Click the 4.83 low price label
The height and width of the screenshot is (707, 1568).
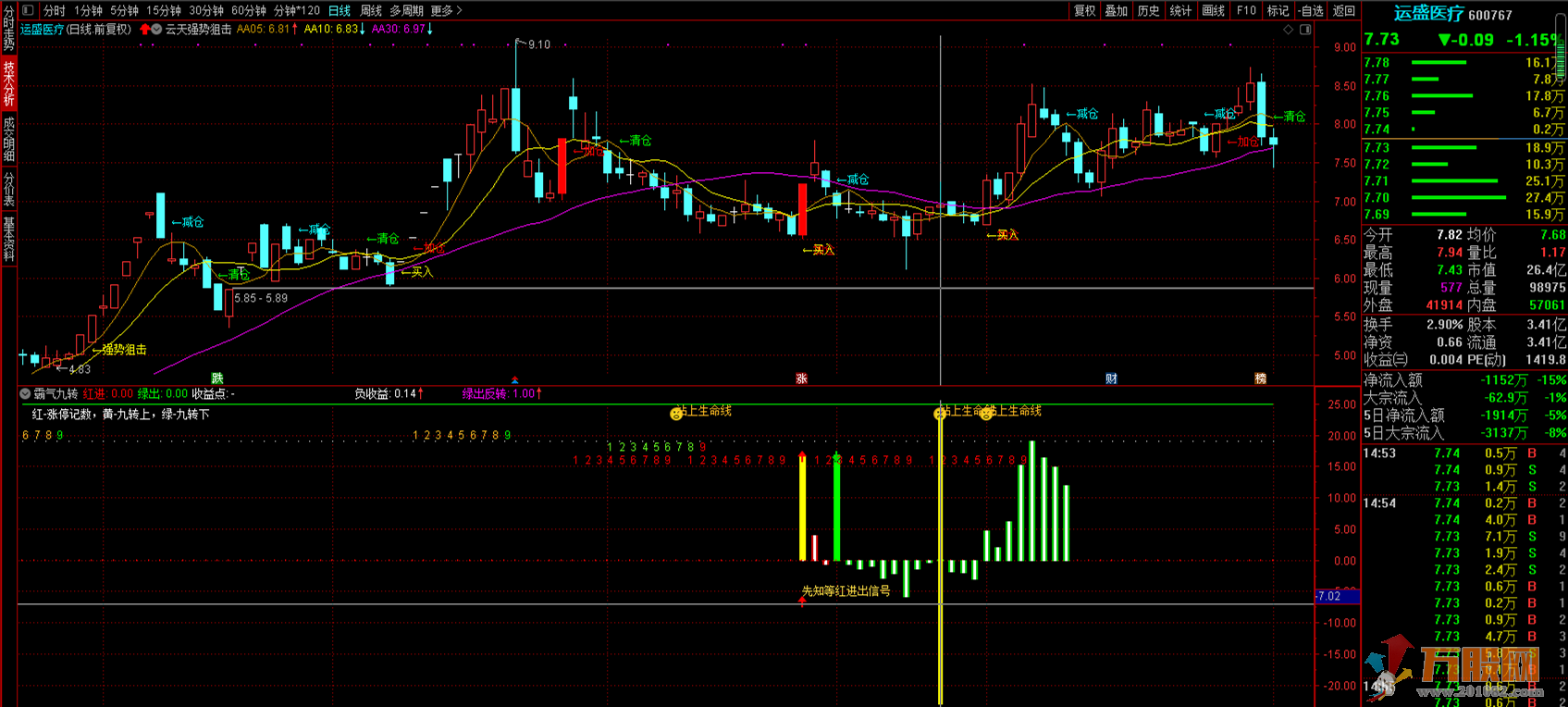[80, 369]
